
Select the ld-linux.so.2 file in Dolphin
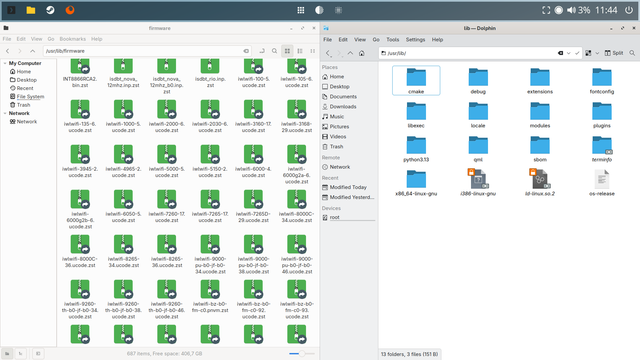540,182
